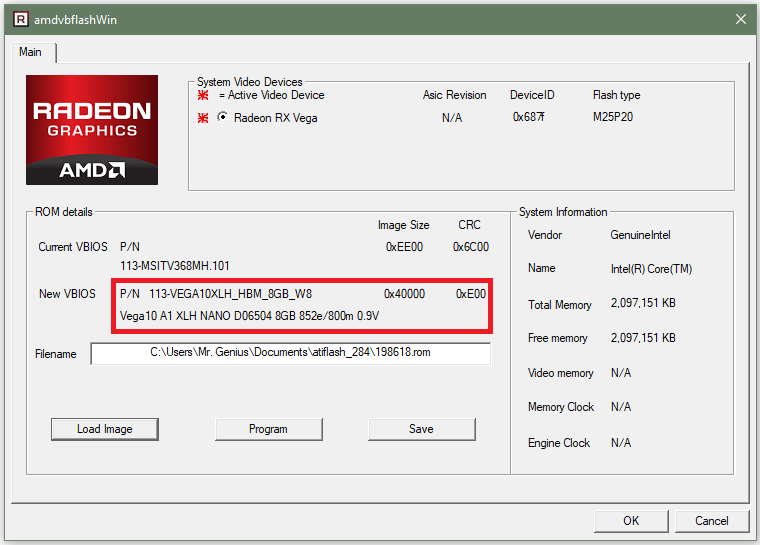760x545 pixels.
Task: Click the Image Size column label
Action: (403, 225)
